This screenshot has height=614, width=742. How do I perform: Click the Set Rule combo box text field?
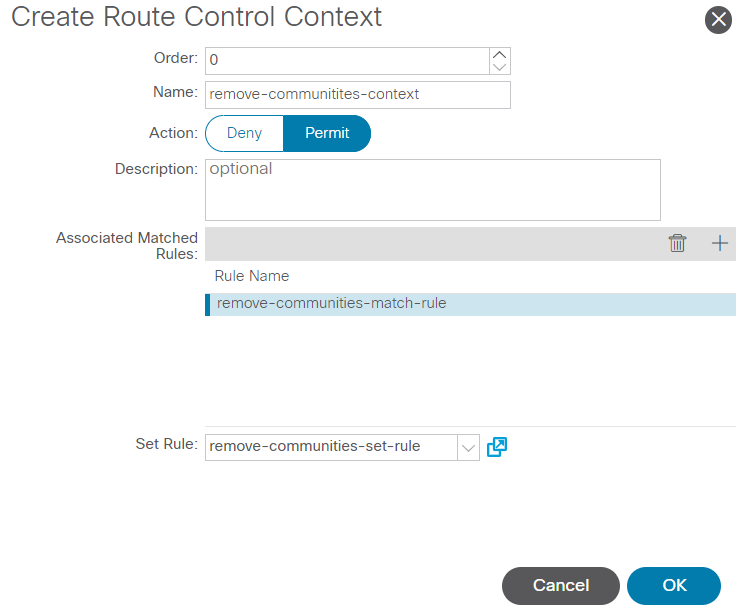point(330,447)
